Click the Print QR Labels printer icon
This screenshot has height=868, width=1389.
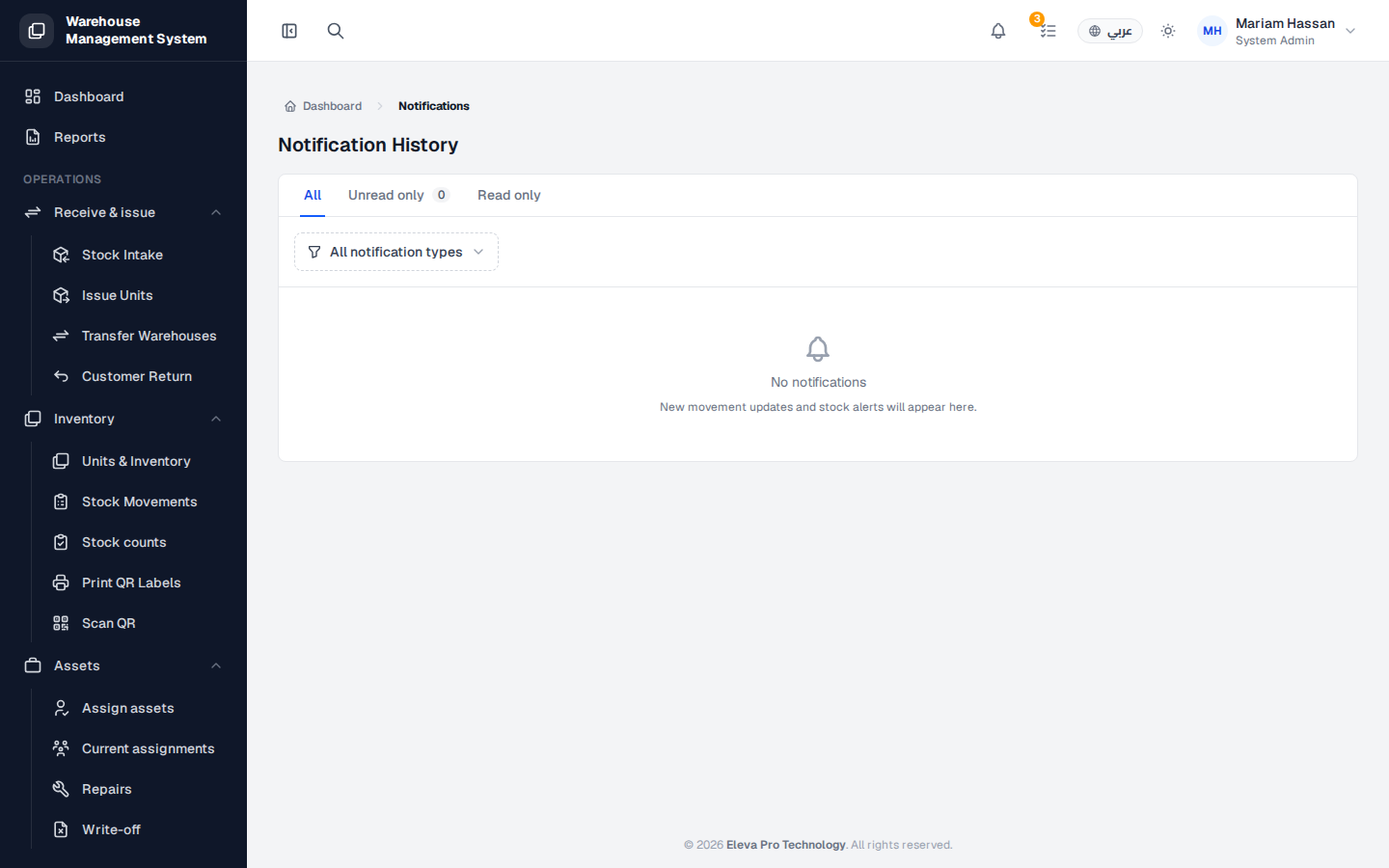point(61,583)
